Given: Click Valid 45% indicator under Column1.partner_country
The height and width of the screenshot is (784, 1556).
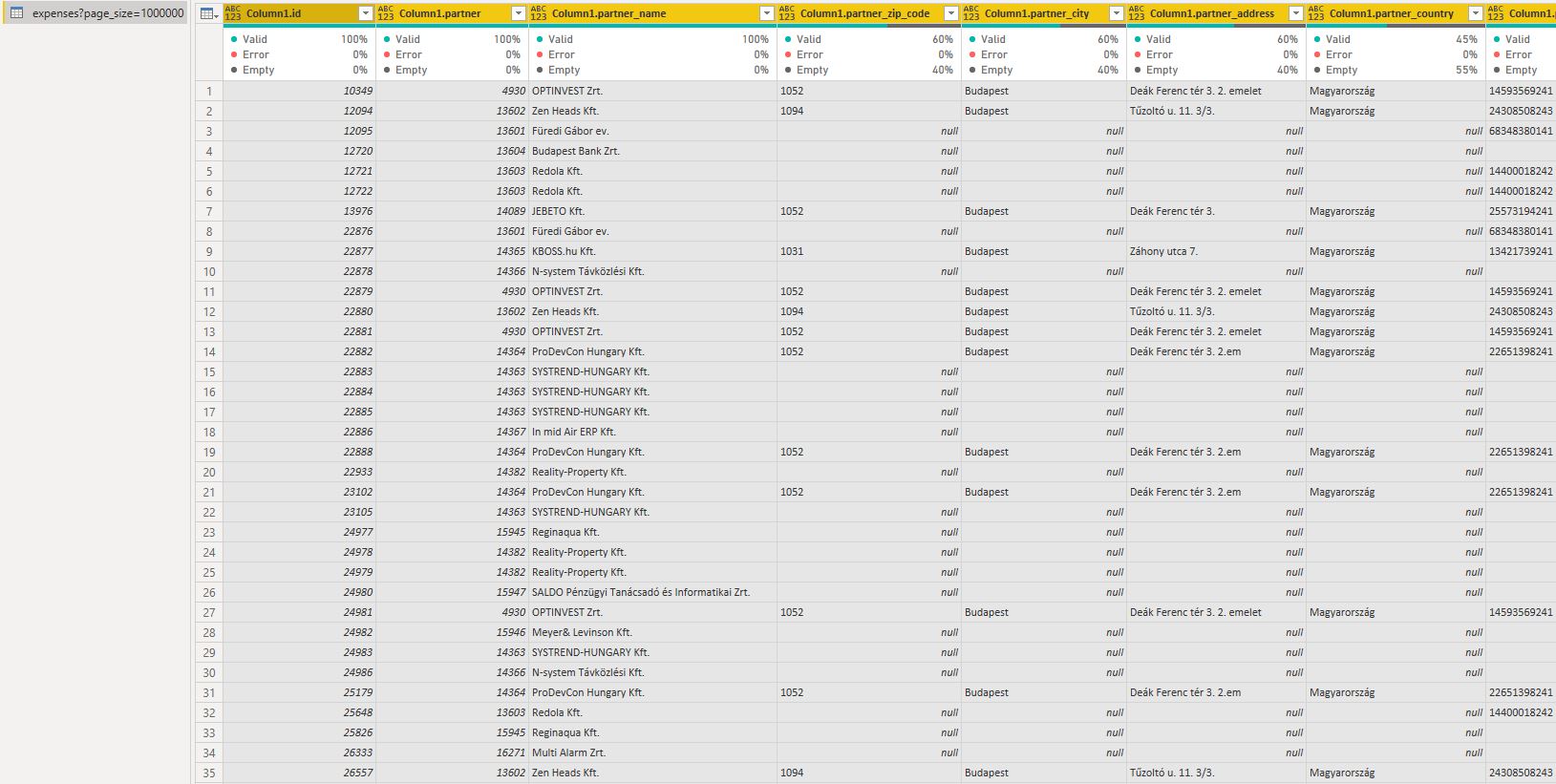Looking at the screenshot, I should (1396, 39).
